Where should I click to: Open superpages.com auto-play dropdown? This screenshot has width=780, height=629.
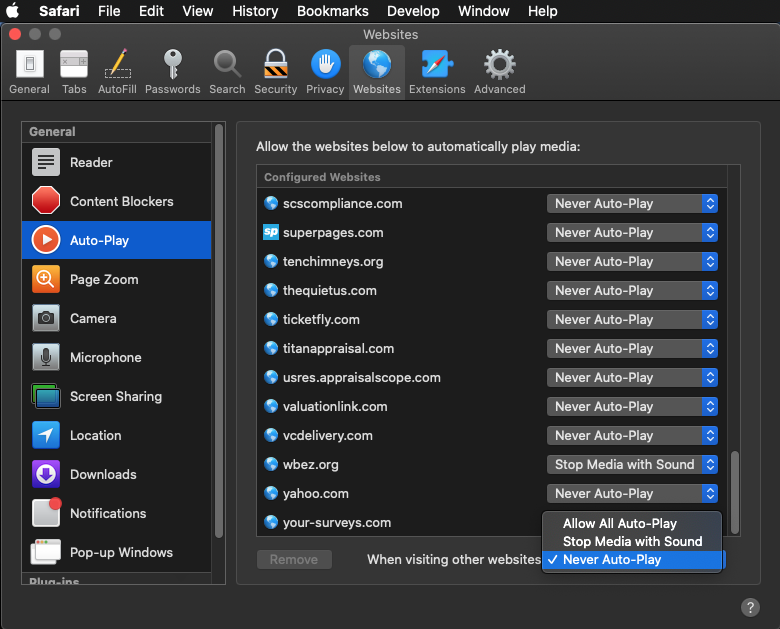632,232
